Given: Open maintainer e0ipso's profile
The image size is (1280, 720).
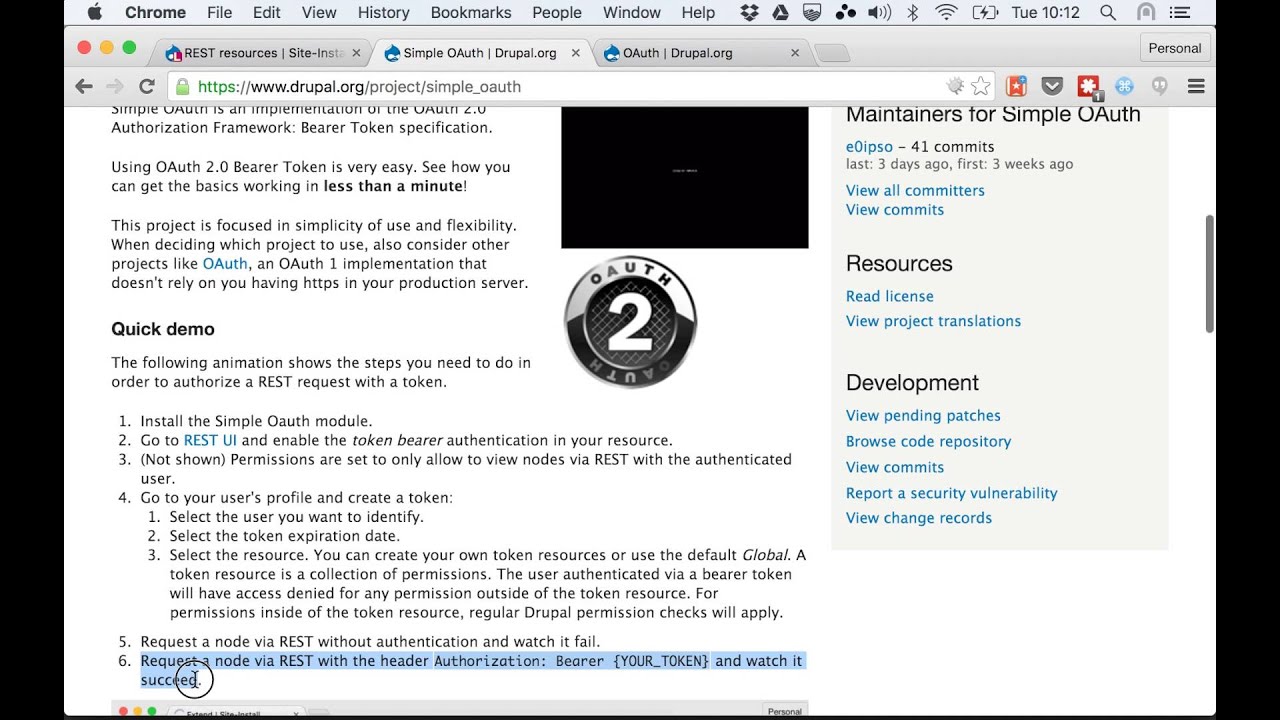Looking at the screenshot, I should pos(869,146).
